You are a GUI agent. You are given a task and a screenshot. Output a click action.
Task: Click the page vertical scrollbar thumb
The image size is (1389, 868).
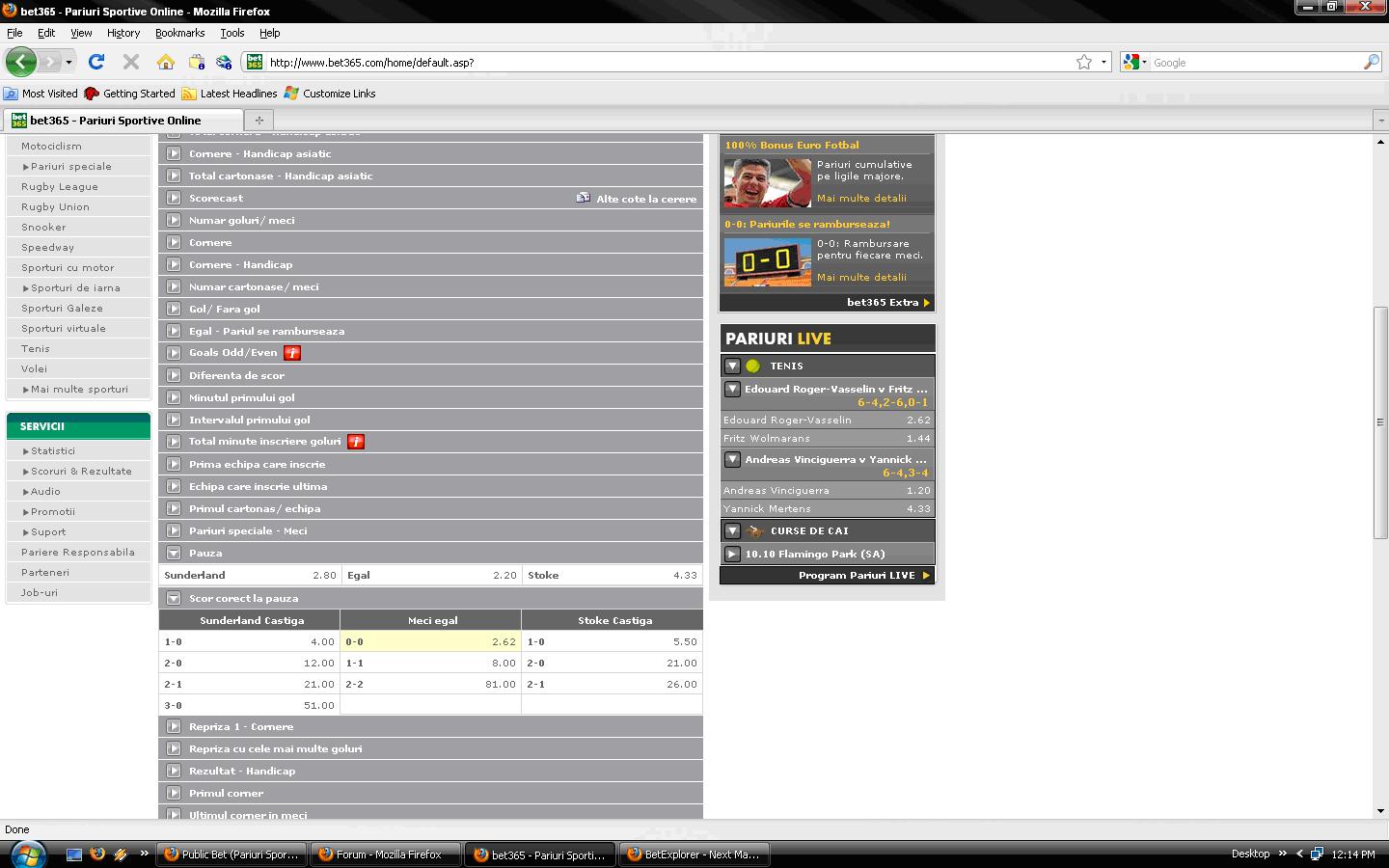click(1380, 422)
